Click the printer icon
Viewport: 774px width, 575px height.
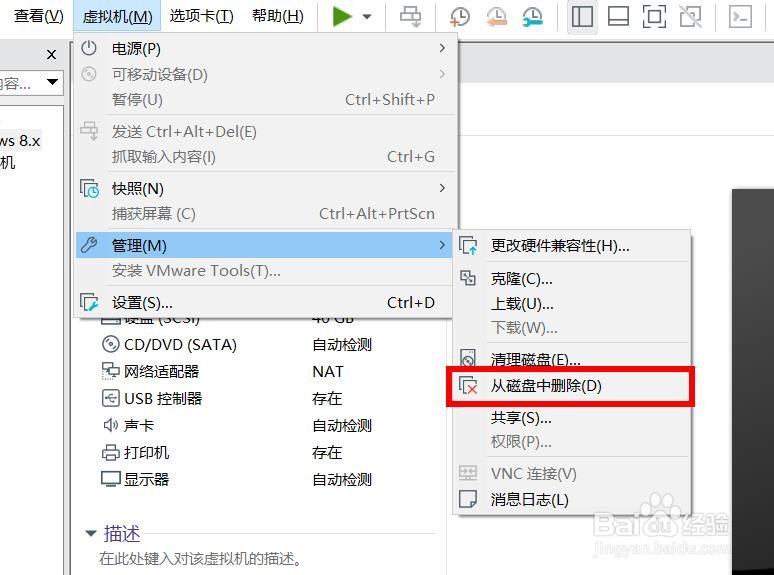click(x=110, y=453)
